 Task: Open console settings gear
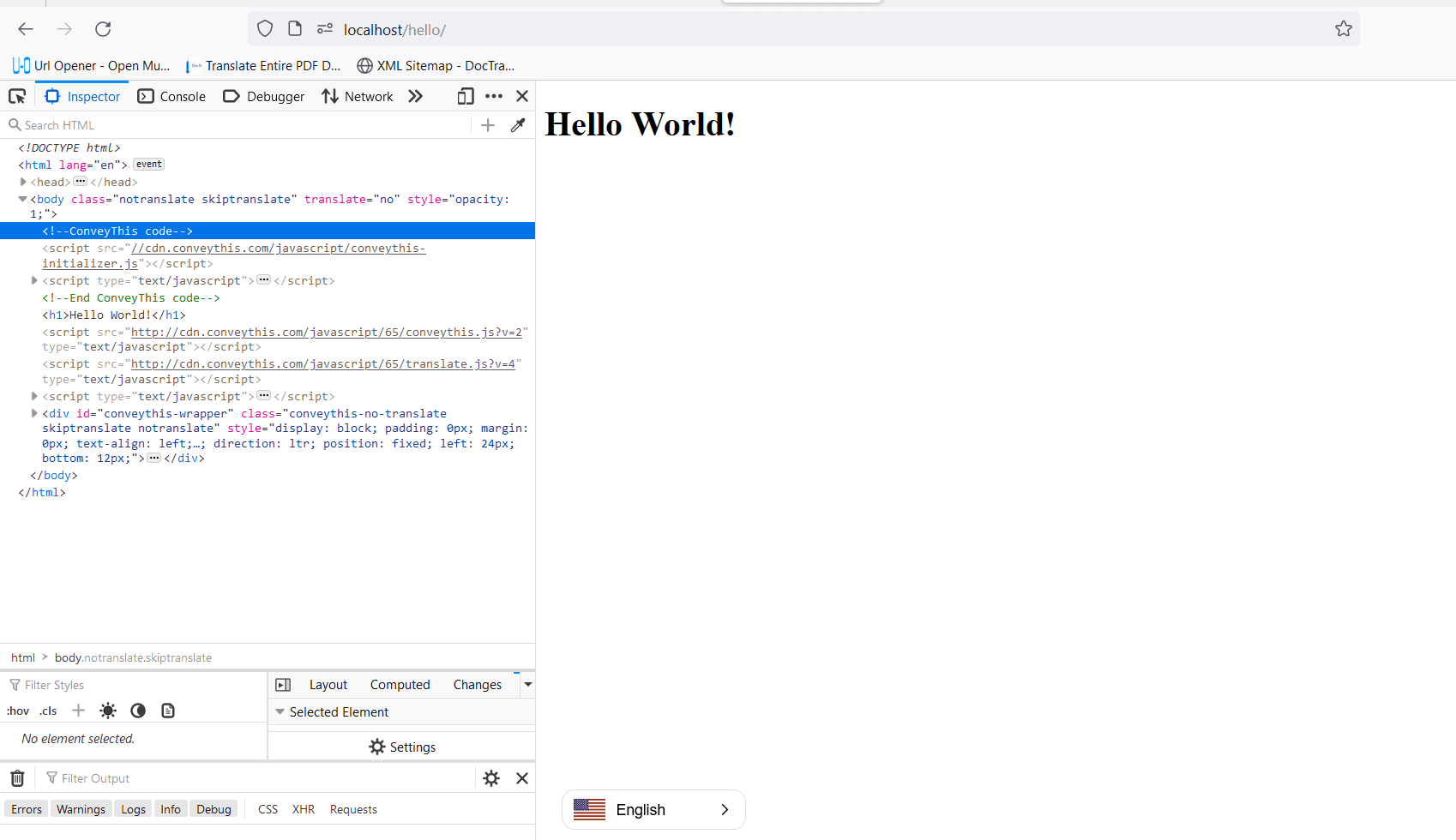(491, 778)
